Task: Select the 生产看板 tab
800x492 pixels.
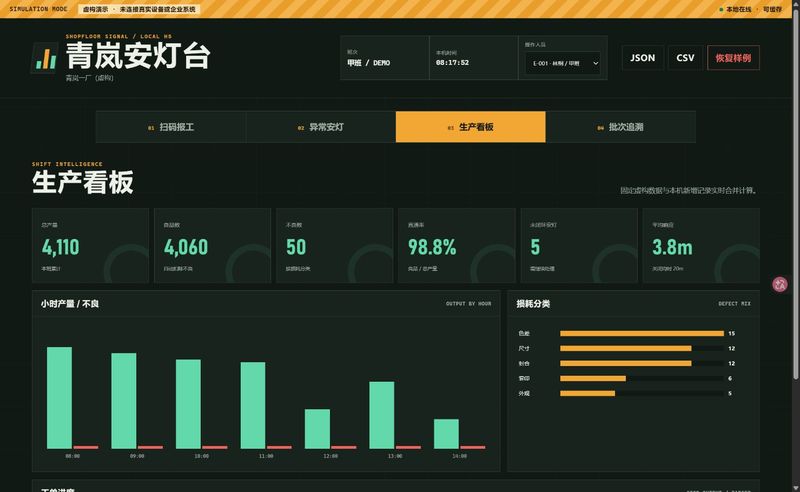Action: pyautogui.click(x=470, y=127)
